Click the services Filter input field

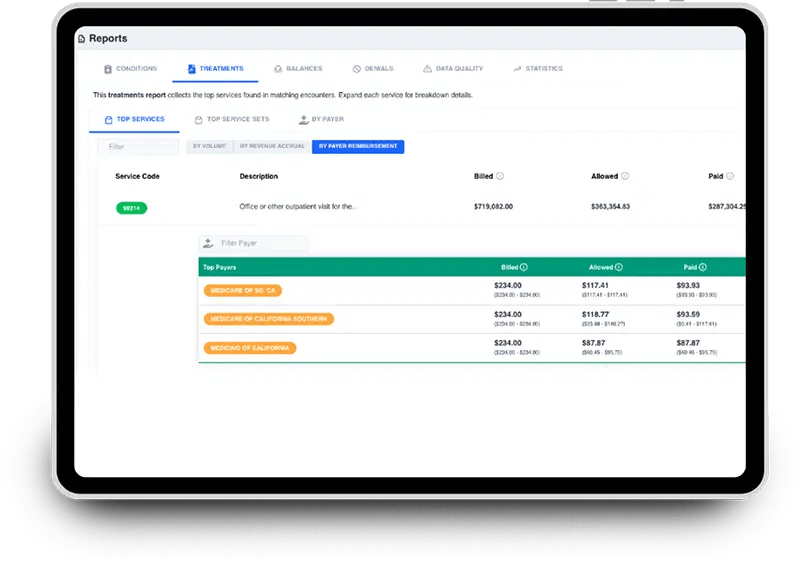tap(138, 147)
